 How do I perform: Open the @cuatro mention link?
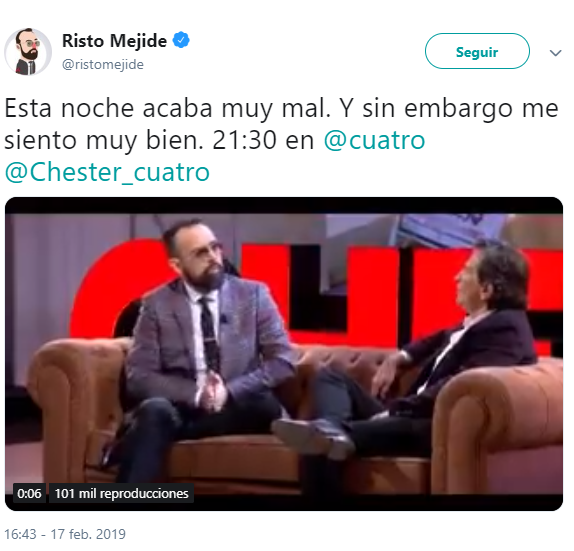pyautogui.click(x=374, y=140)
